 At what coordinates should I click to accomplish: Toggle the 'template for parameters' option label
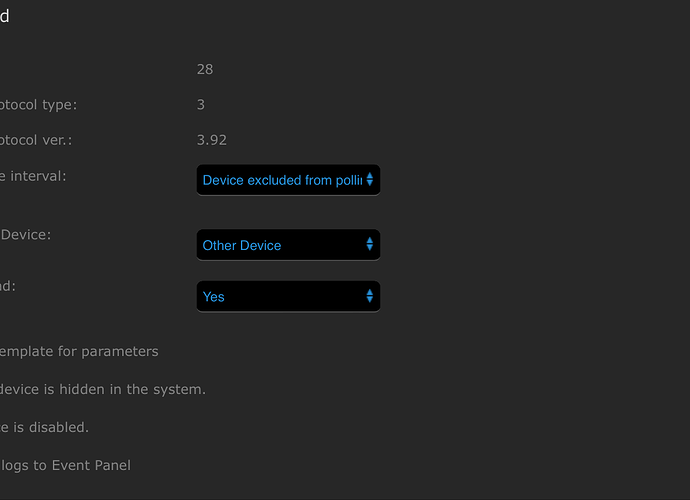(x=79, y=351)
